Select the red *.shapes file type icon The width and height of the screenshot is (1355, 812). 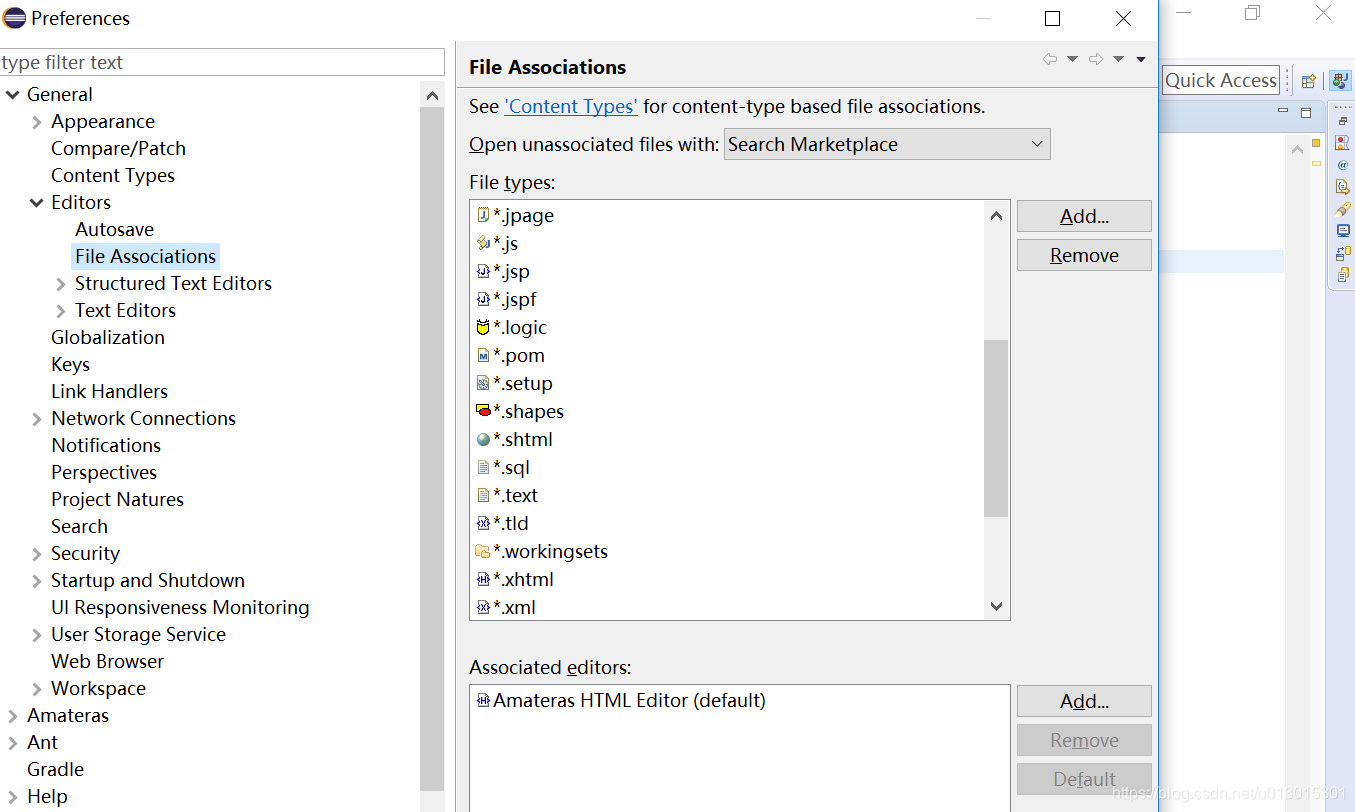click(x=483, y=411)
